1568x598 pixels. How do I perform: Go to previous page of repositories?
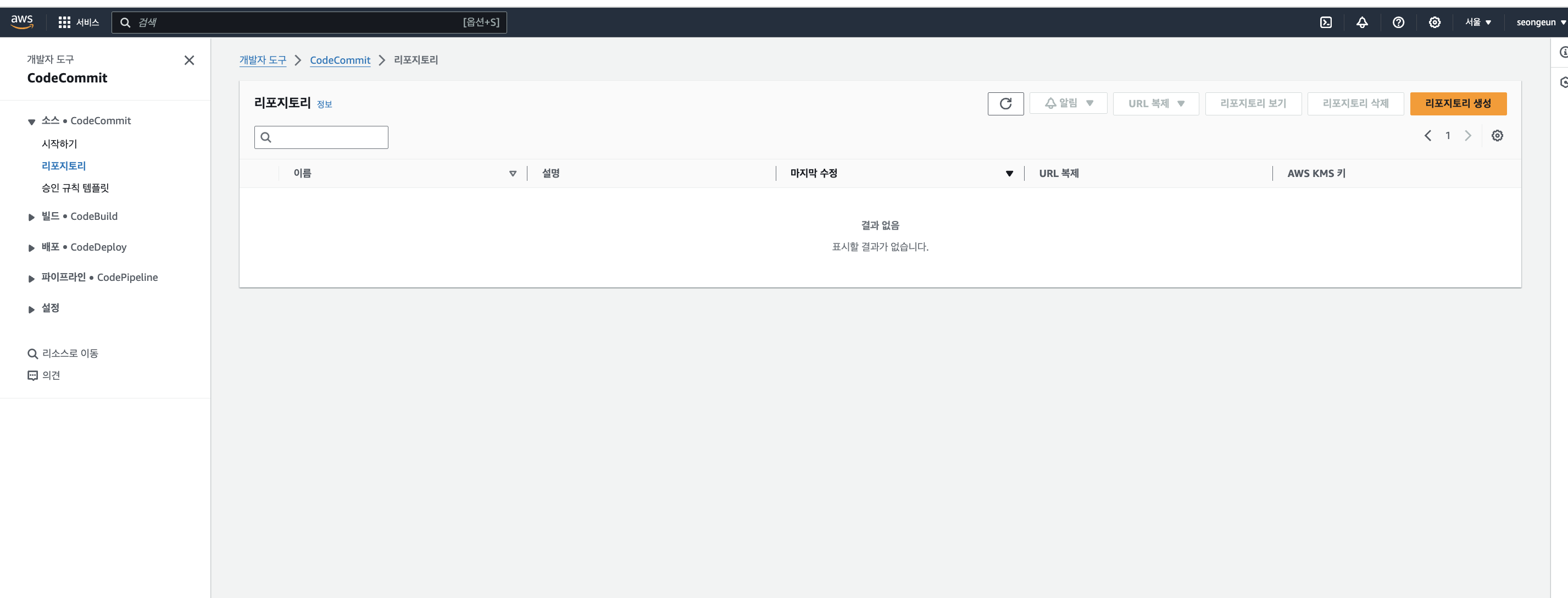click(x=1427, y=136)
